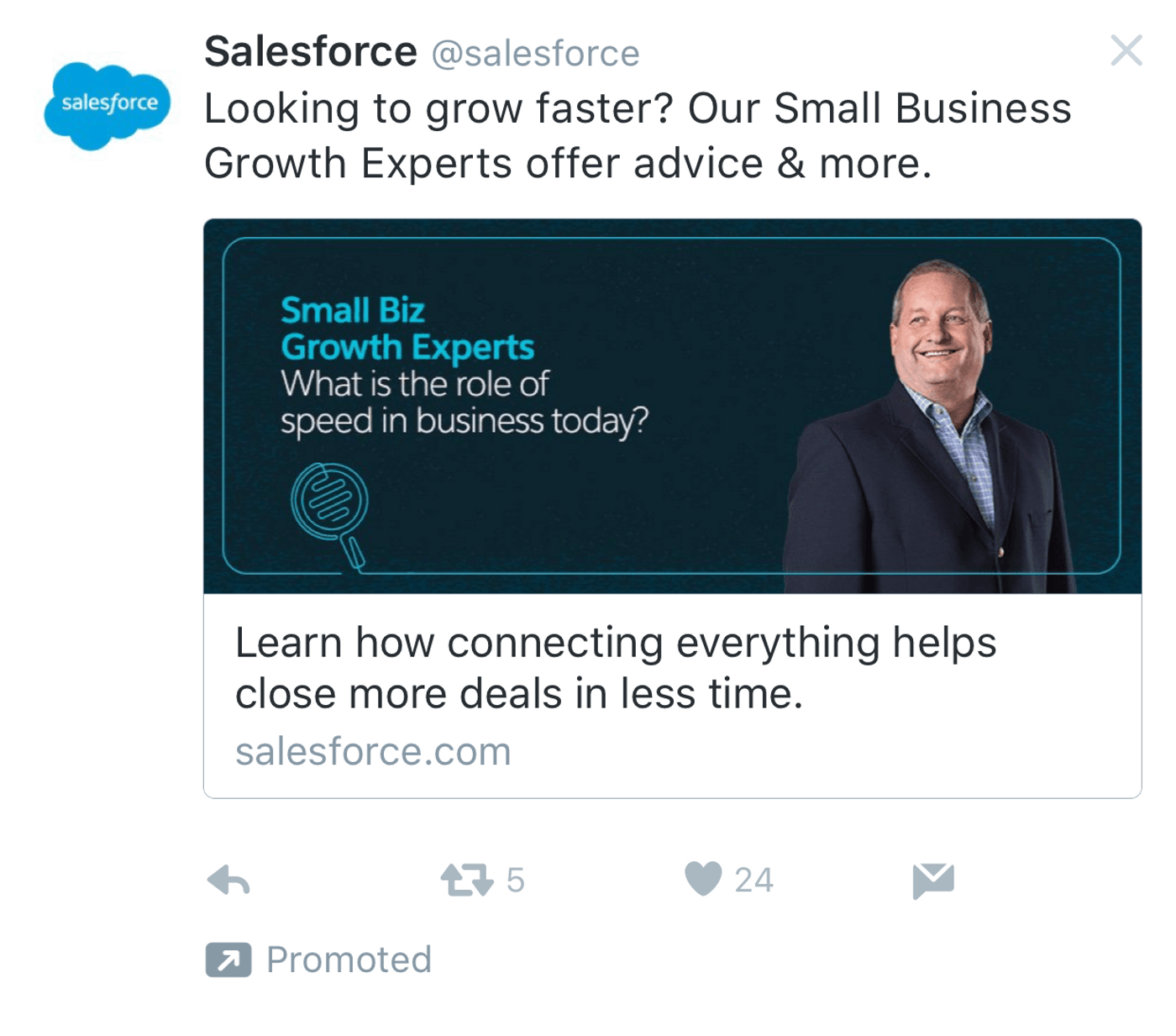Send tweet via direct message envelope

[x=933, y=881]
